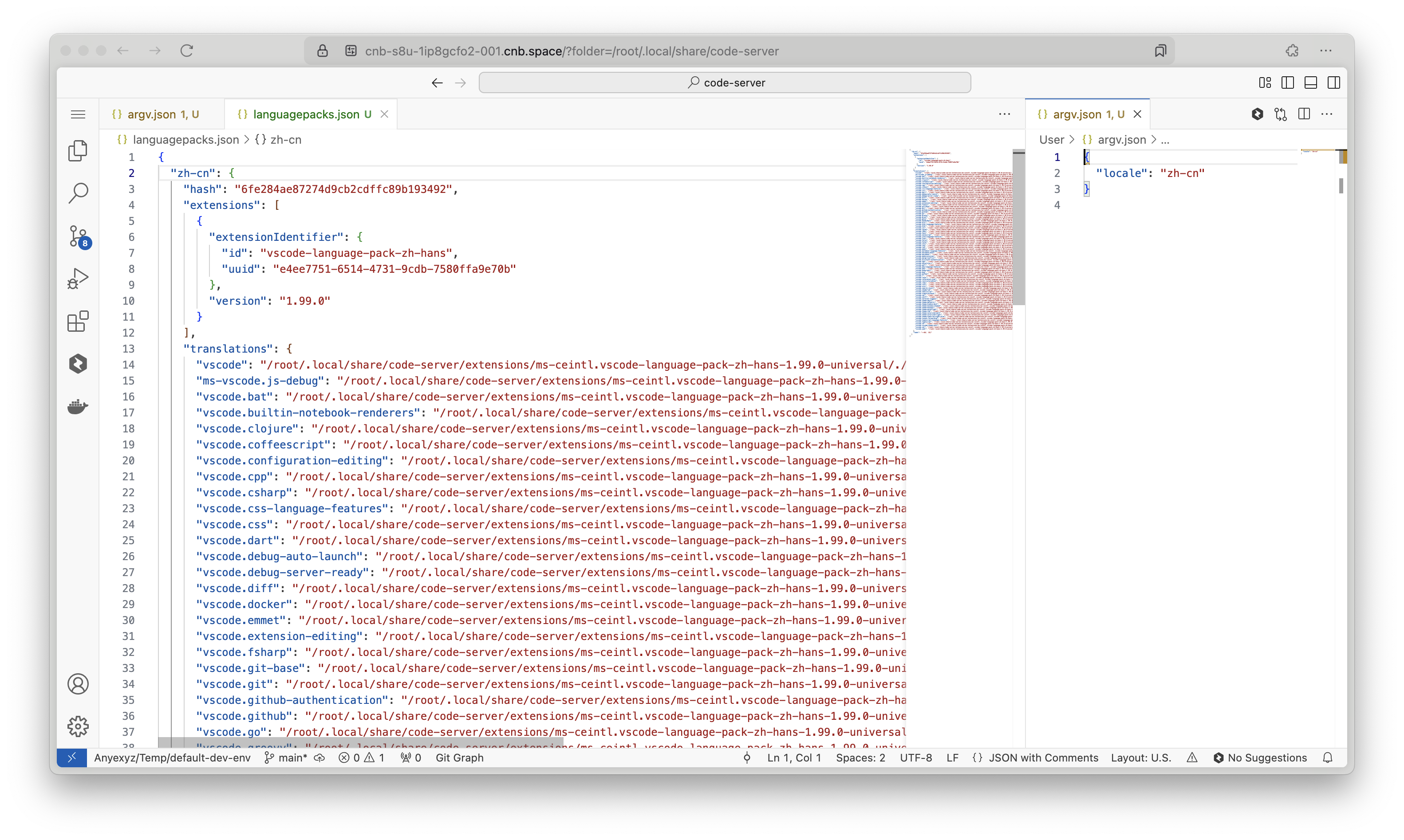Click the code-server command center search box
This screenshot has width=1404, height=840.
(725, 82)
